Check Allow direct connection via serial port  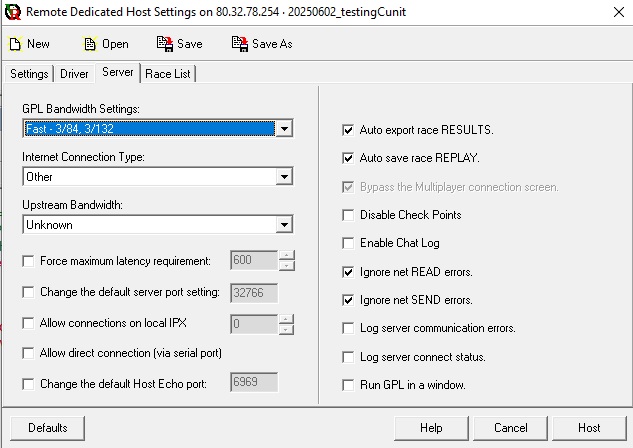(28, 354)
